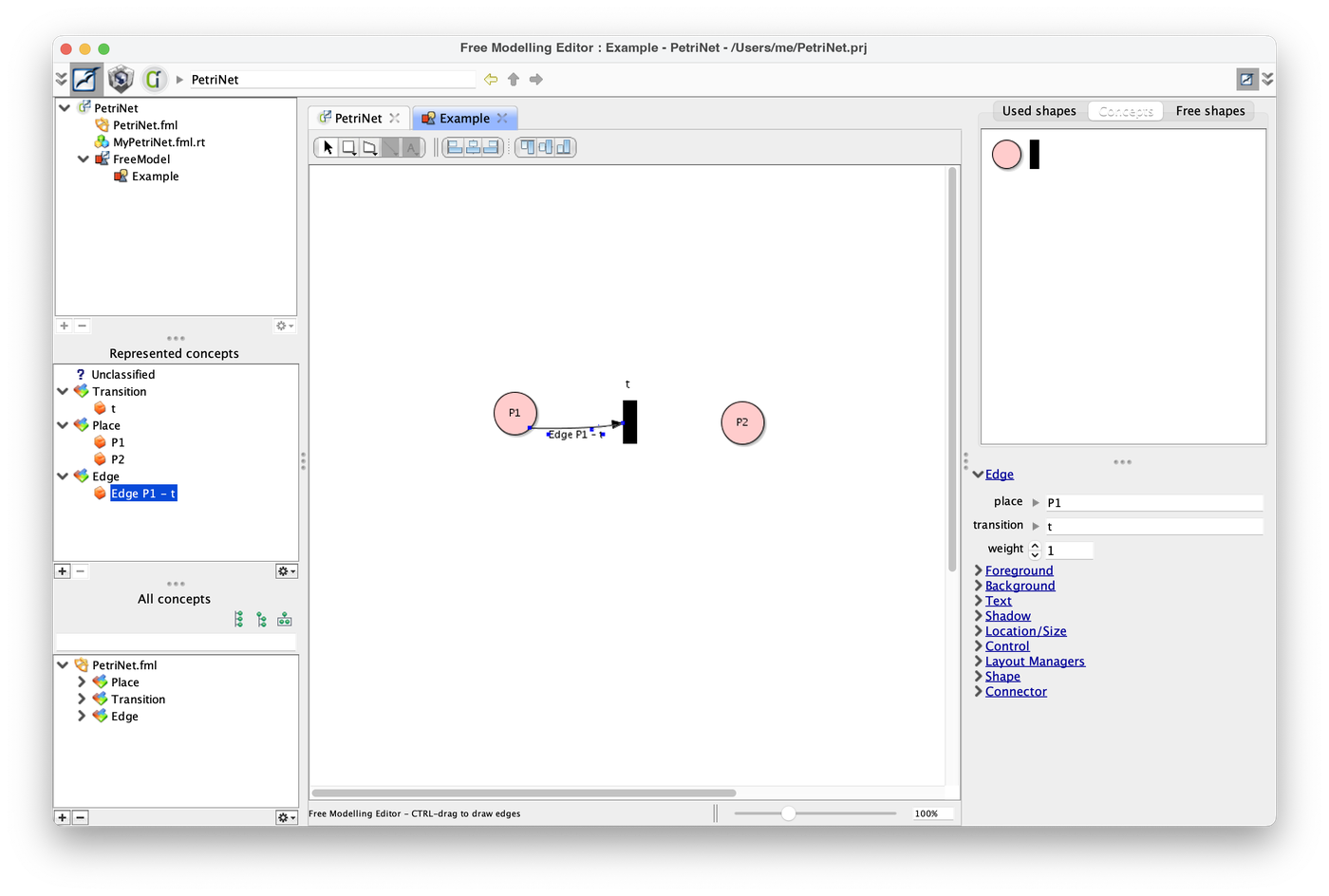Align selected shapes to vertical middle
This screenshot has height=896, width=1329.
point(546,147)
